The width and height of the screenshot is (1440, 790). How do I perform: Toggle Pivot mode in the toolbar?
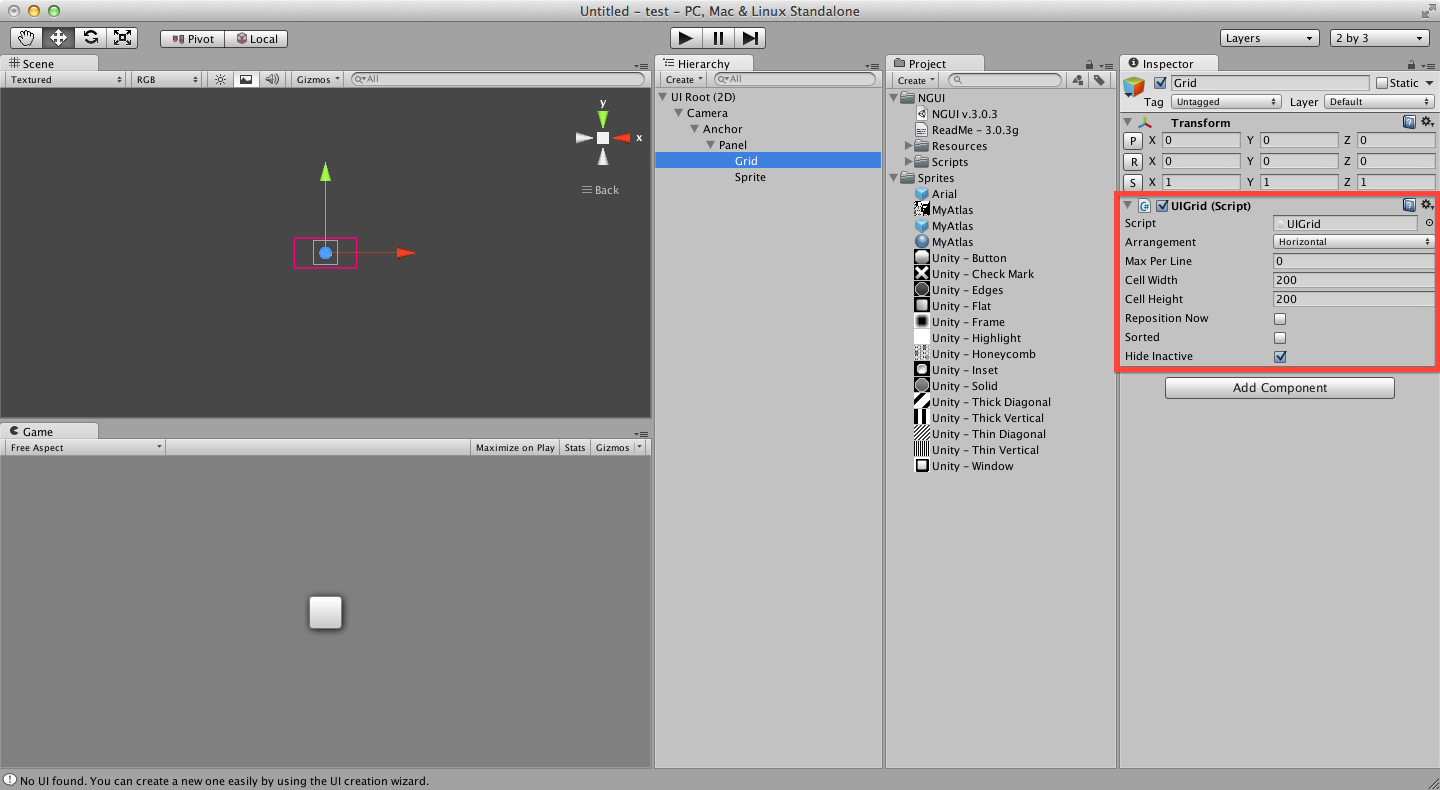click(191, 38)
